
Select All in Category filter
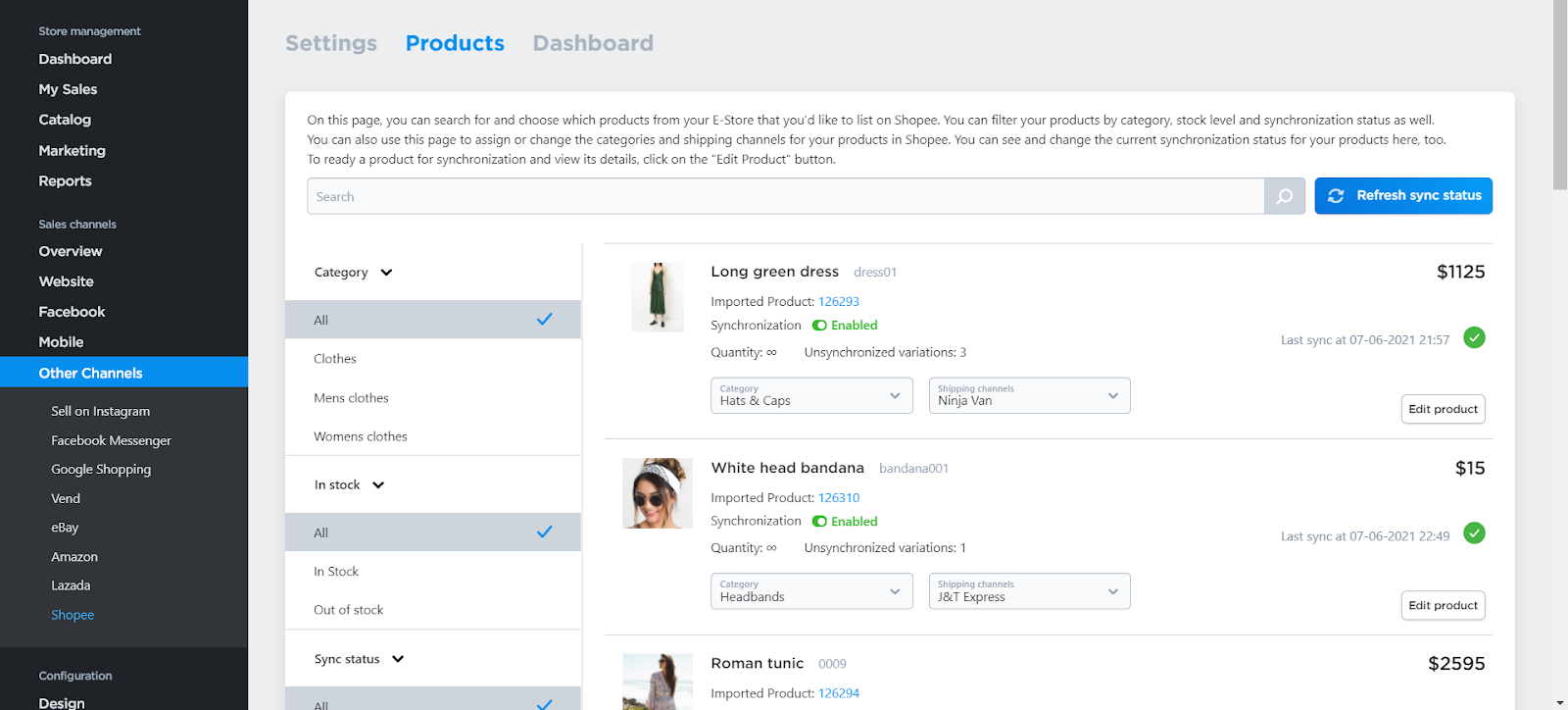pos(433,320)
